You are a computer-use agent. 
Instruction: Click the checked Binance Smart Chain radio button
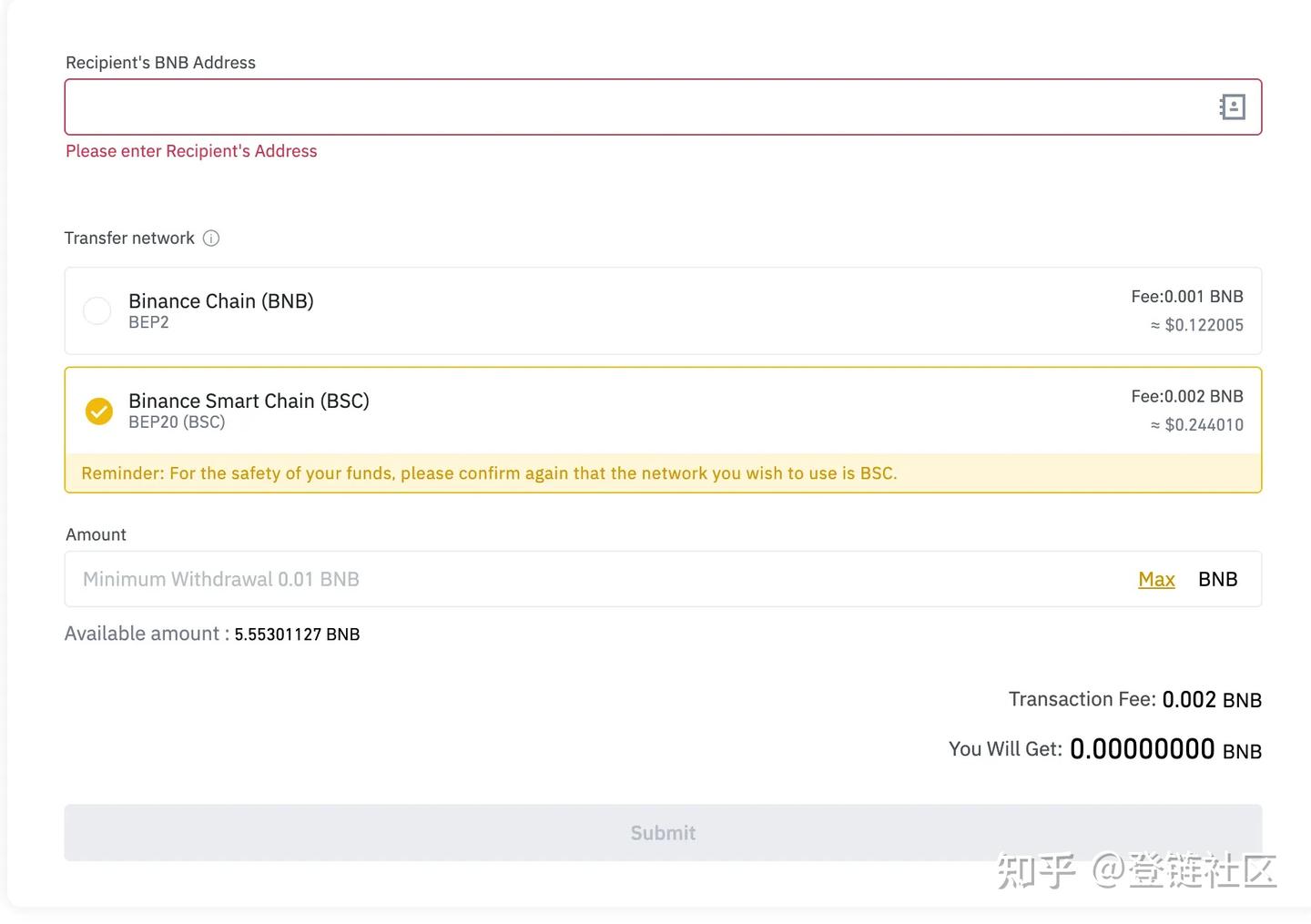tap(99, 411)
